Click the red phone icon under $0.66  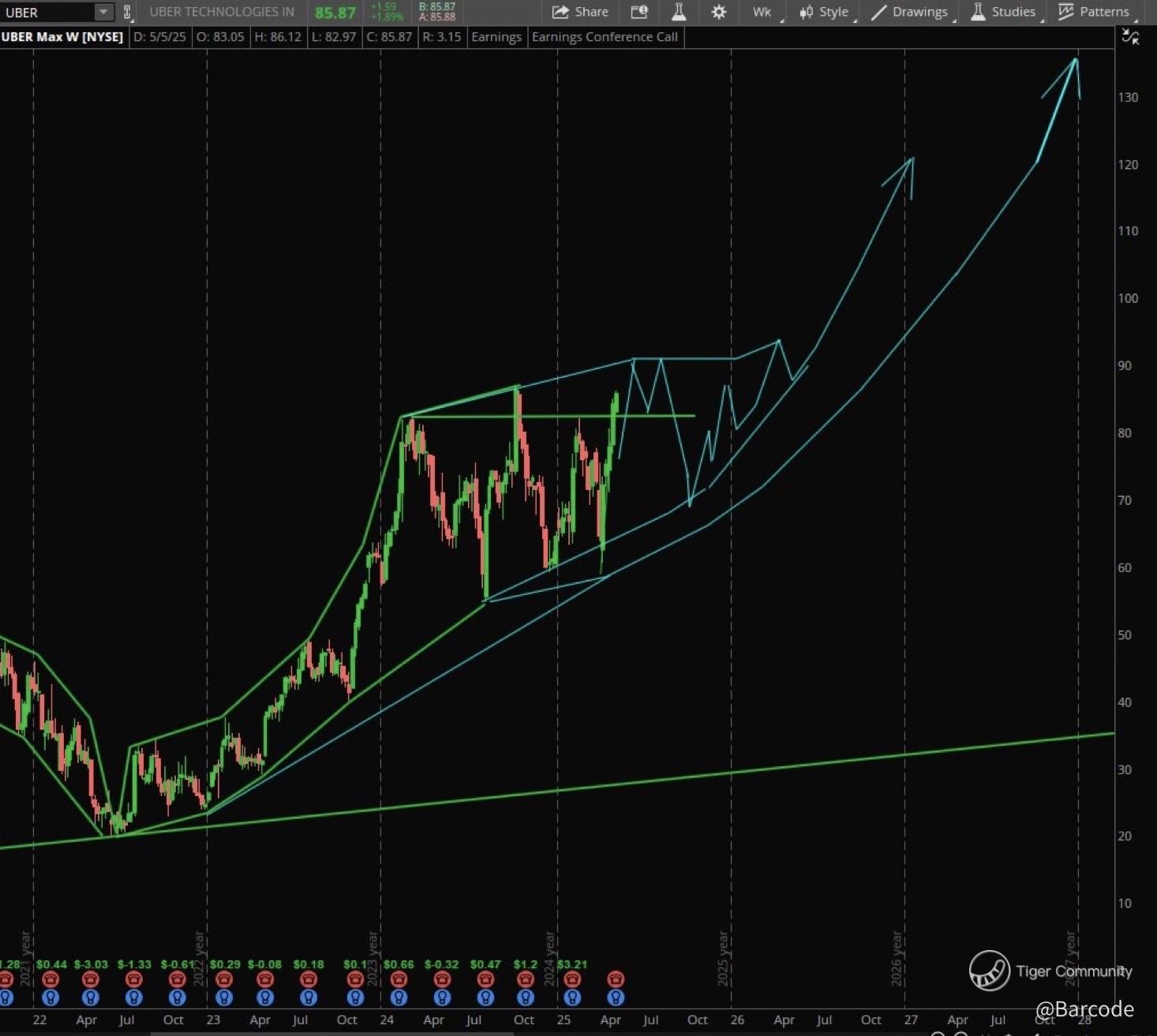coord(399,979)
